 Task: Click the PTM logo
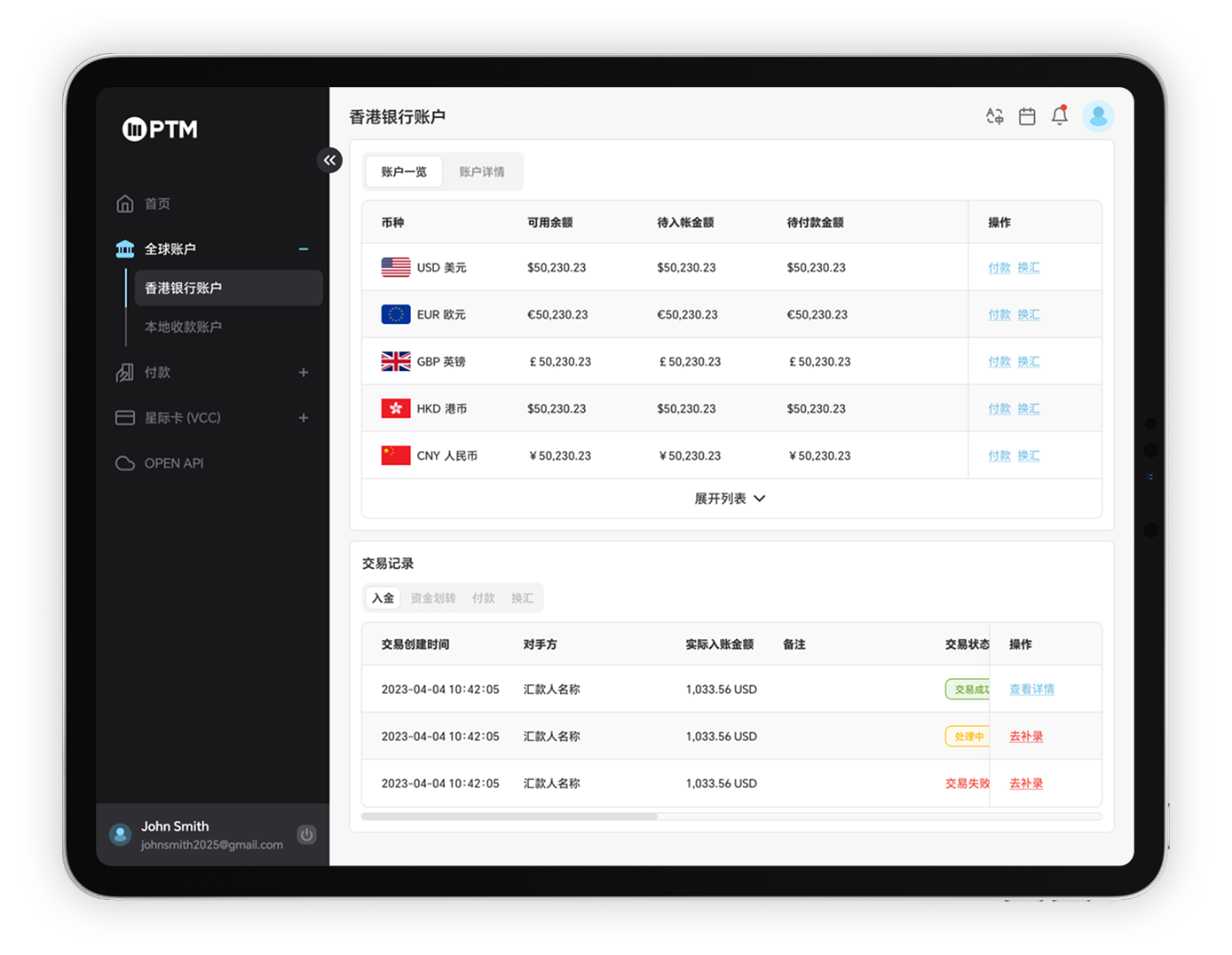157,129
